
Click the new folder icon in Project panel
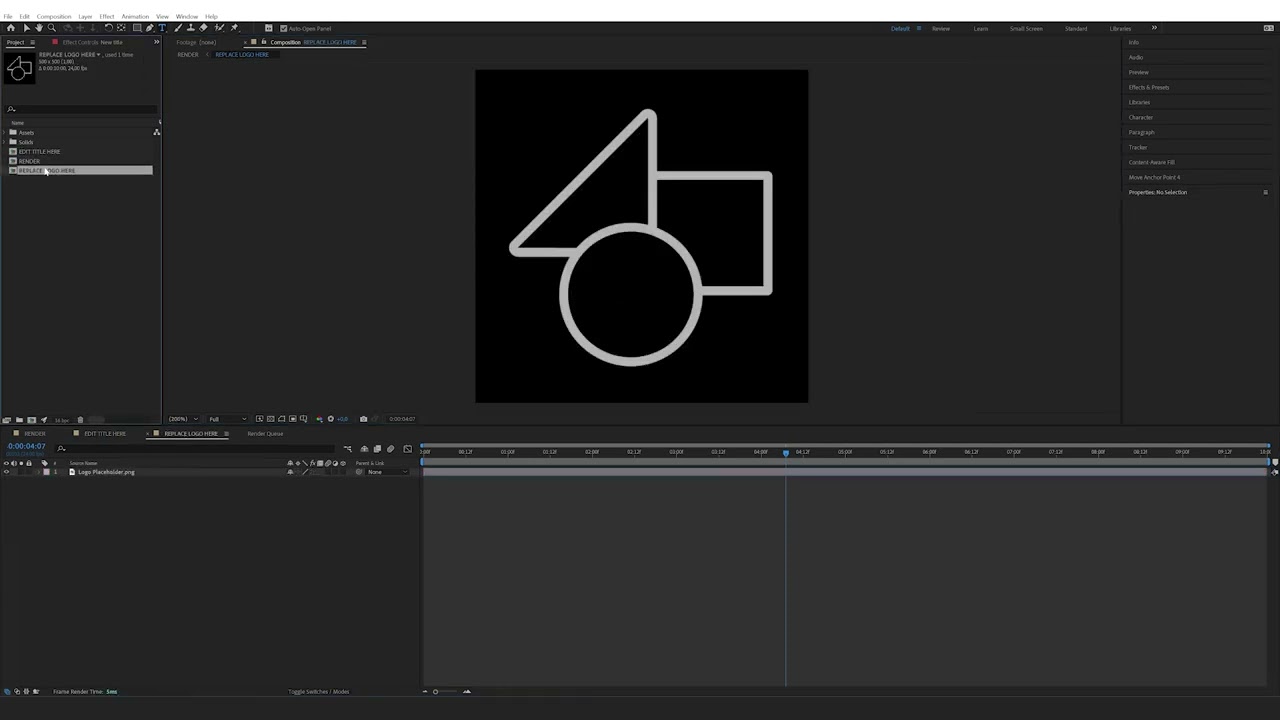click(x=19, y=420)
